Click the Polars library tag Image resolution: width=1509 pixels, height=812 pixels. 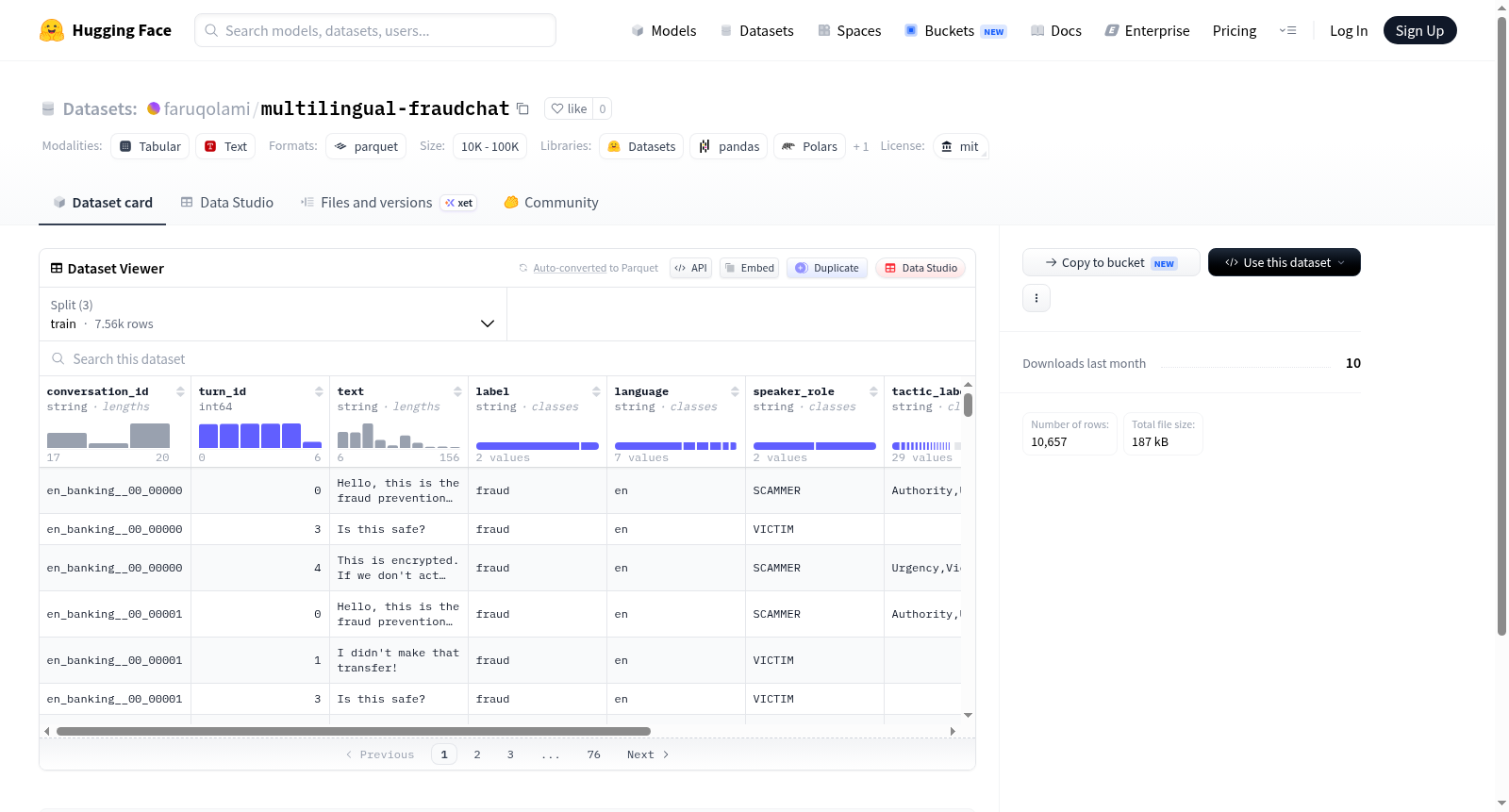point(810,146)
